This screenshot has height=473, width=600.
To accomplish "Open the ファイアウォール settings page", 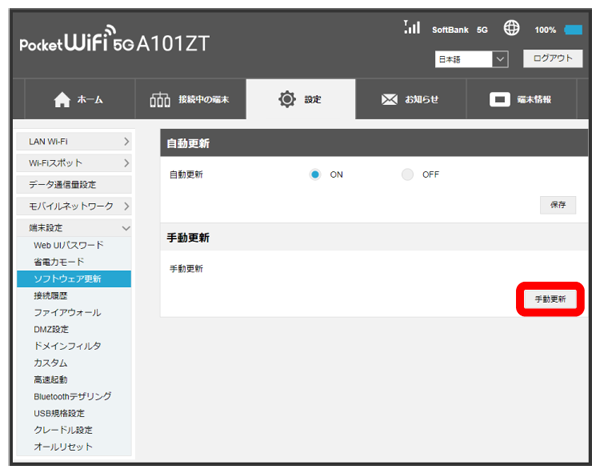I will 67,312.
